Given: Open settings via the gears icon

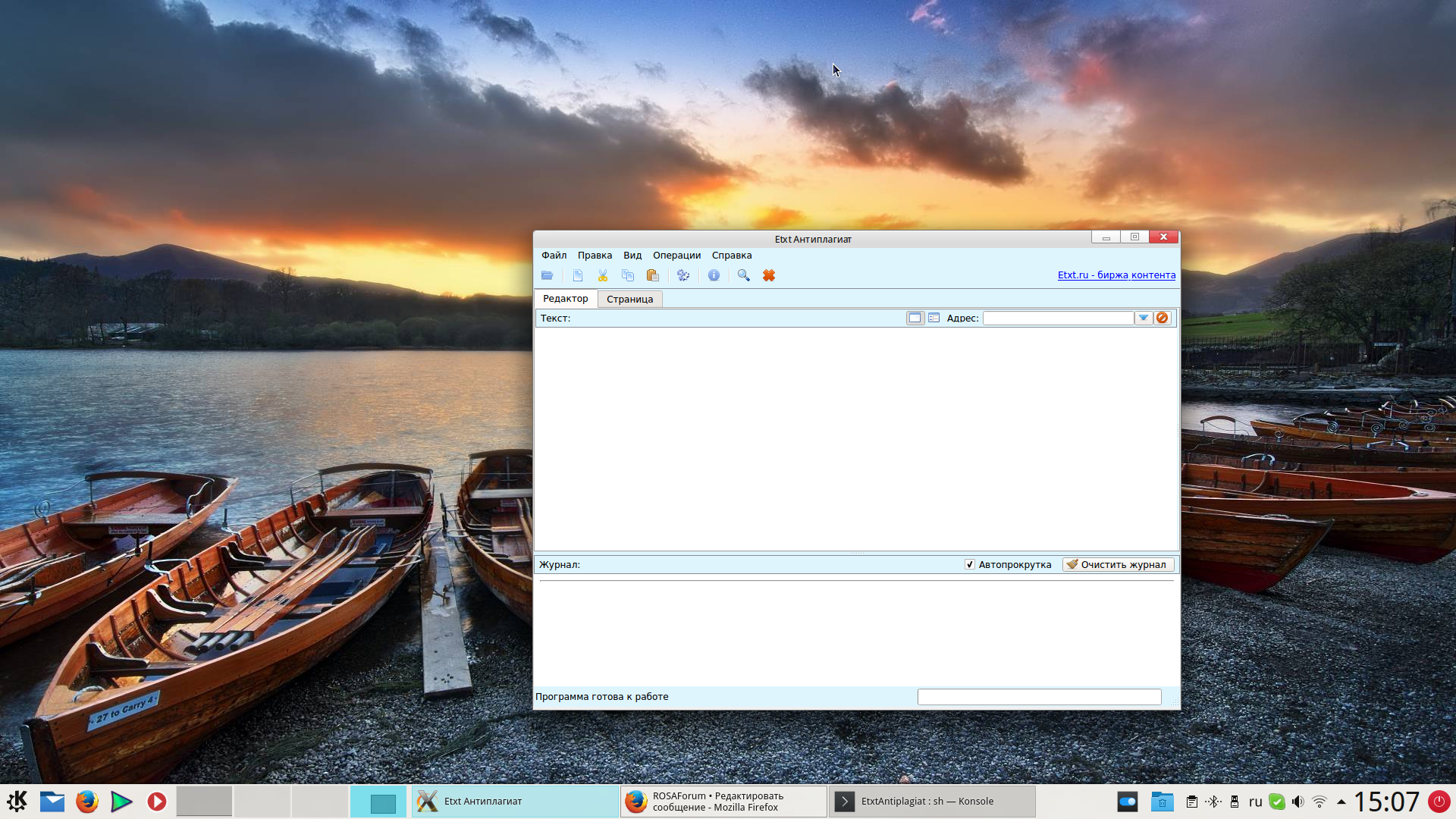Looking at the screenshot, I should point(683,275).
